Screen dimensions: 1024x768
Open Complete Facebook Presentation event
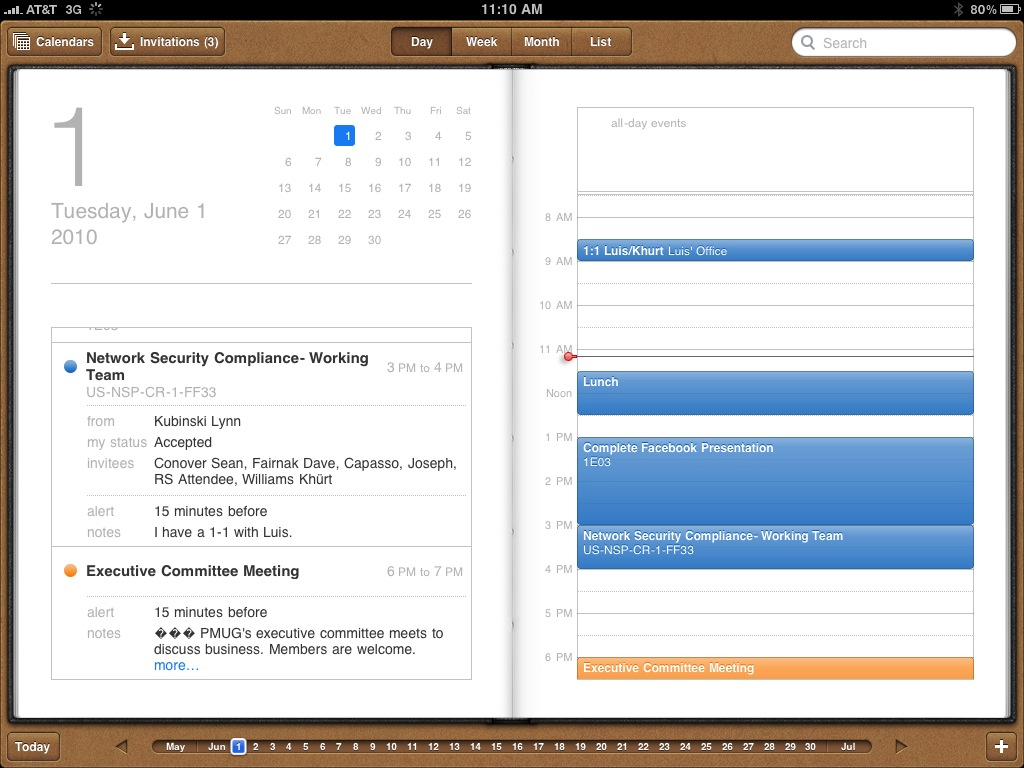click(775, 480)
